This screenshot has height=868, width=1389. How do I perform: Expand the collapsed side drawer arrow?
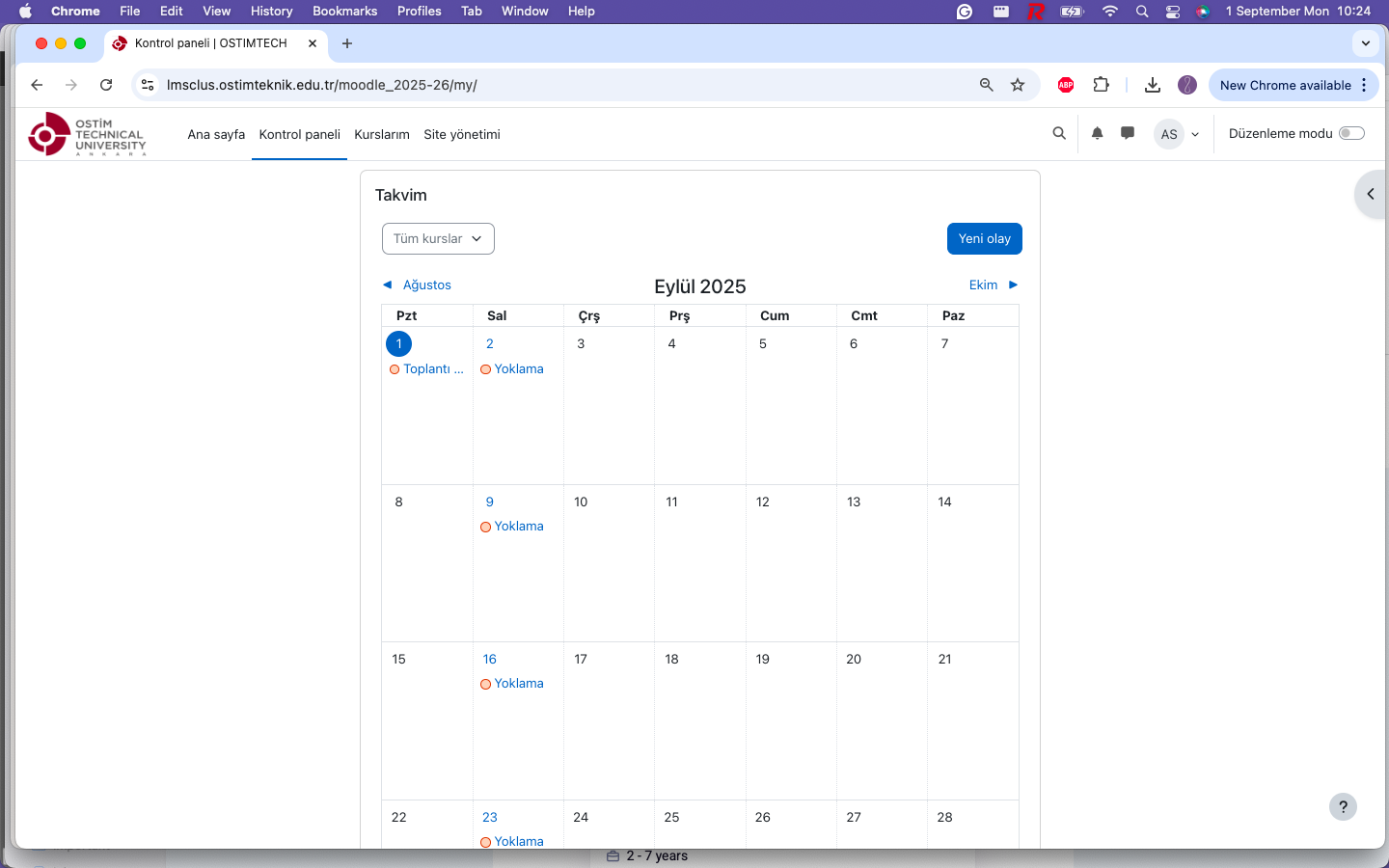[1370, 194]
